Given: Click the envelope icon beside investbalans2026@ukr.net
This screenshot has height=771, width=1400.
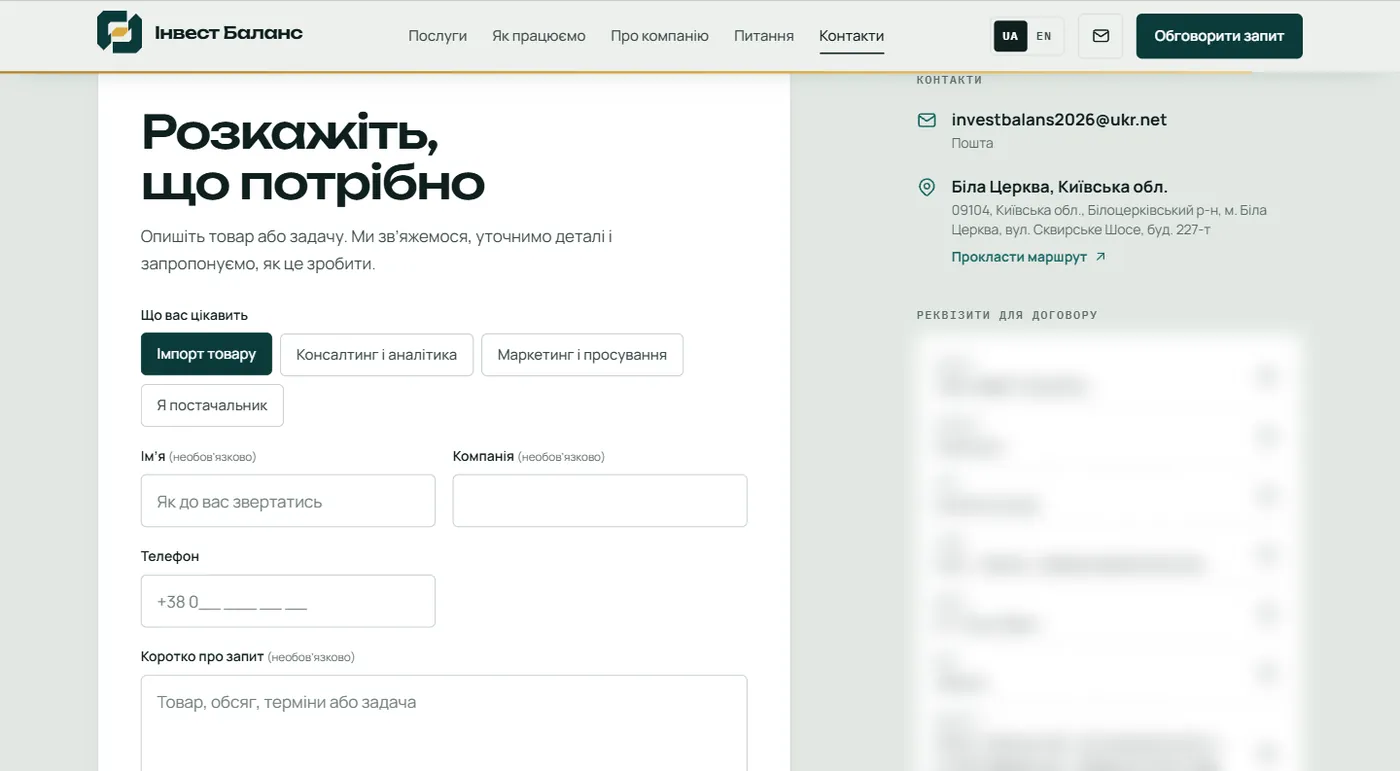Looking at the screenshot, I should pos(927,120).
